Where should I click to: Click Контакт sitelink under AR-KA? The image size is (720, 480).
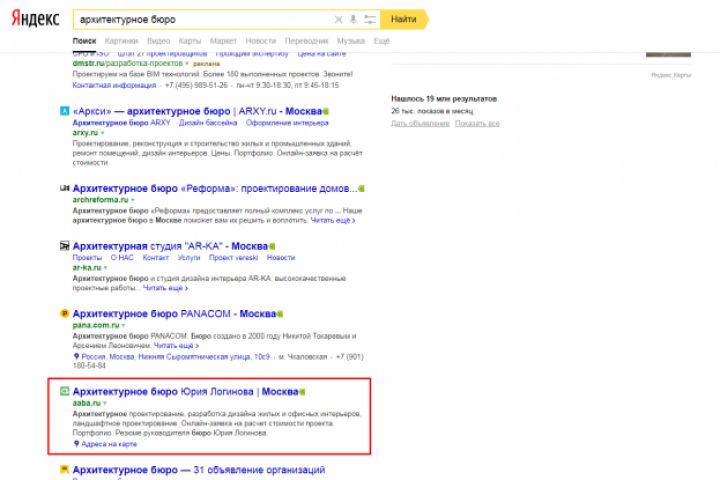tap(156, 258)
